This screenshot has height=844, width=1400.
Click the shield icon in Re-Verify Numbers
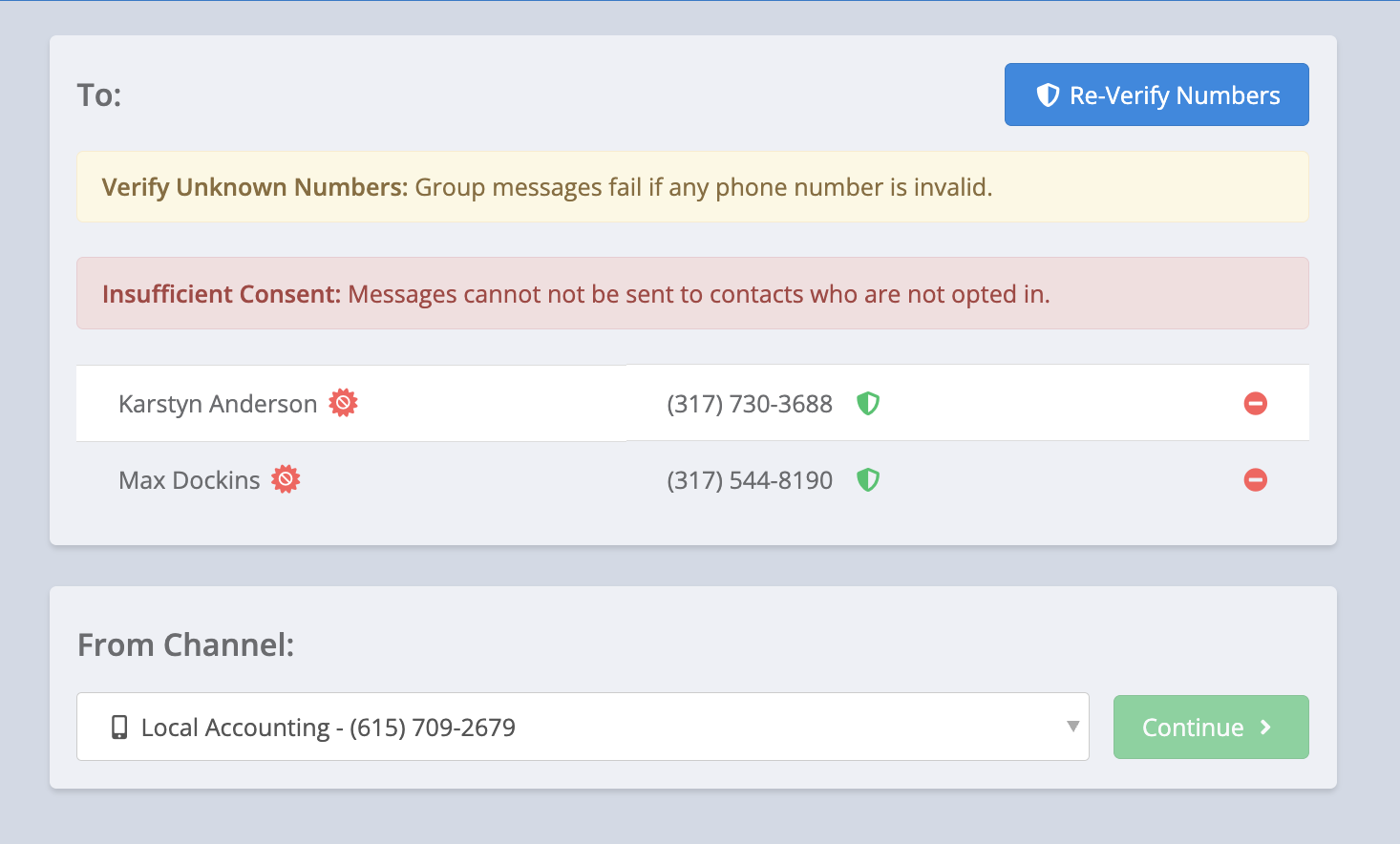coord(1048,95)
